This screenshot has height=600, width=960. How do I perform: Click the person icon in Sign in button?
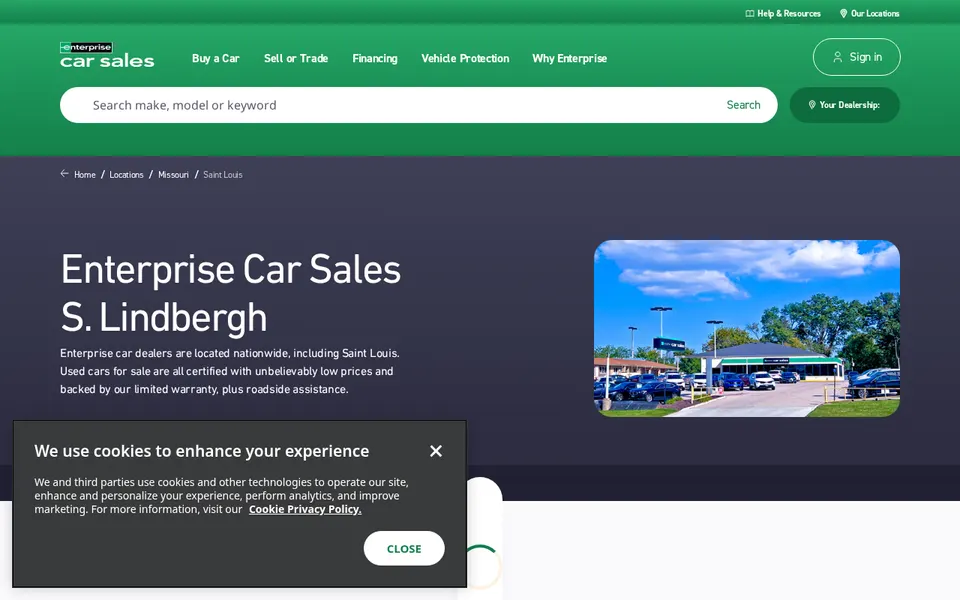[837, 57]
